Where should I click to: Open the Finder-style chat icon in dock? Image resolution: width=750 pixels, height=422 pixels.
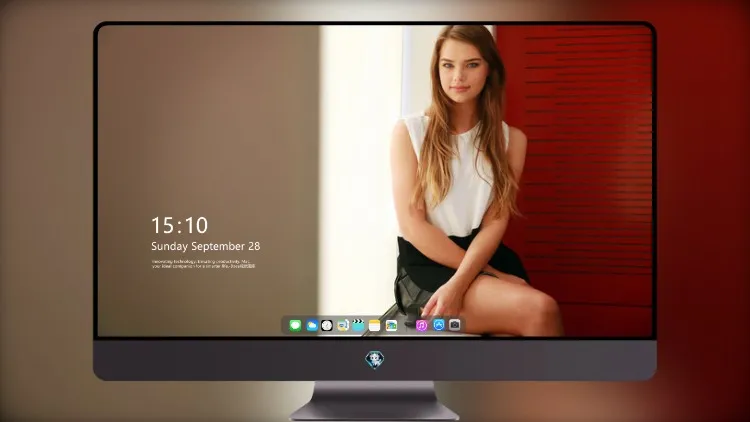pyautogui.click(x=342, y=325)
